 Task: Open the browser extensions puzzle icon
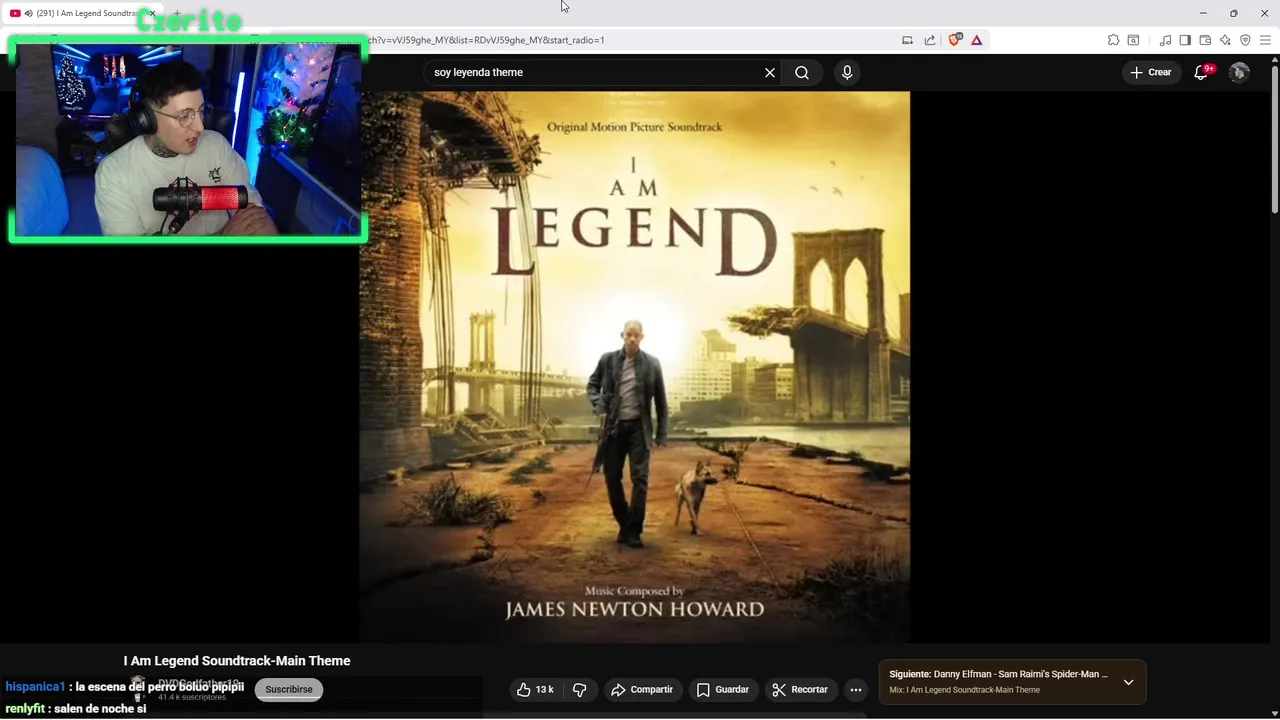[x=1113, y=40]
